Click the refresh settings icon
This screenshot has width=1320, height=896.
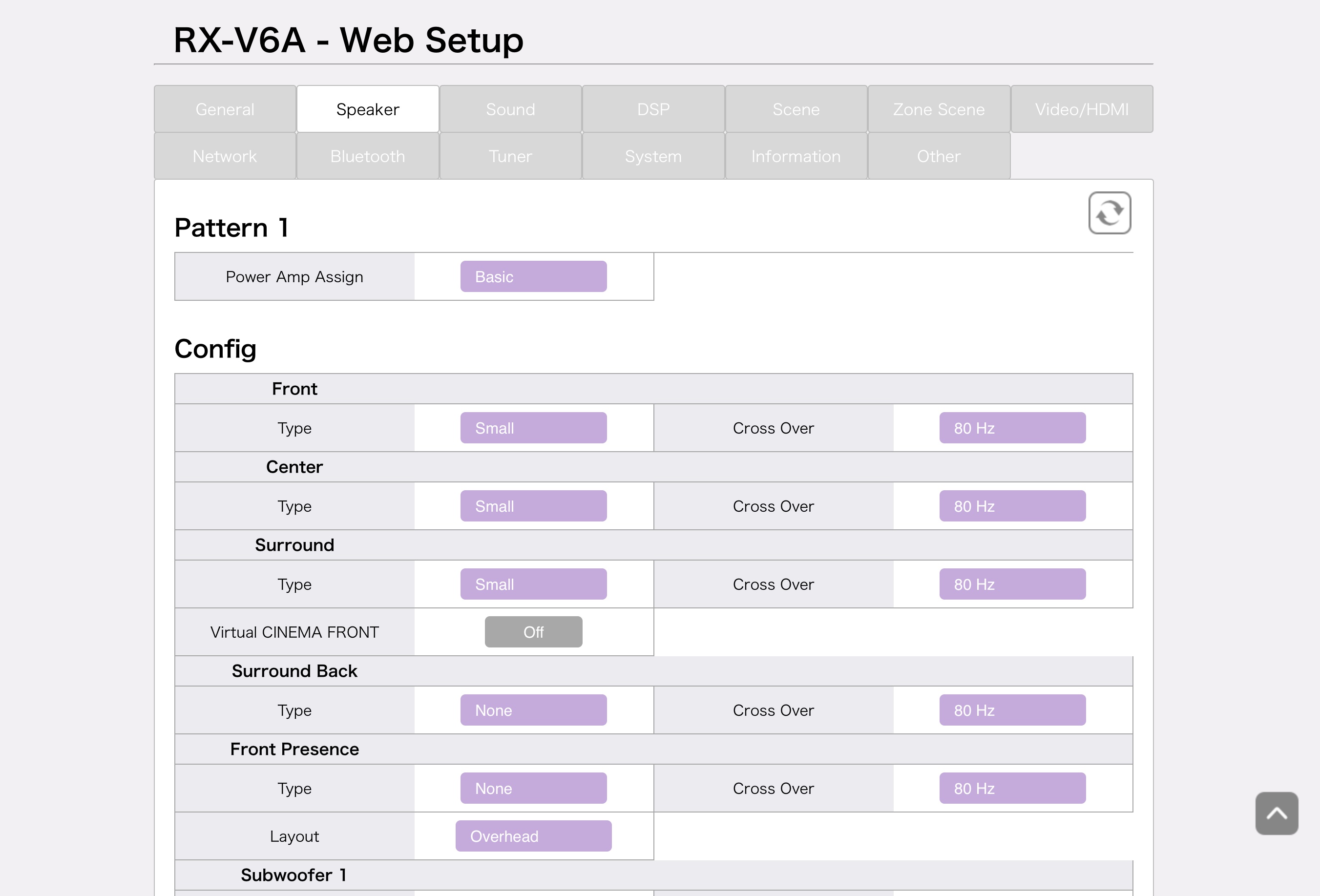click(1109, 213)
